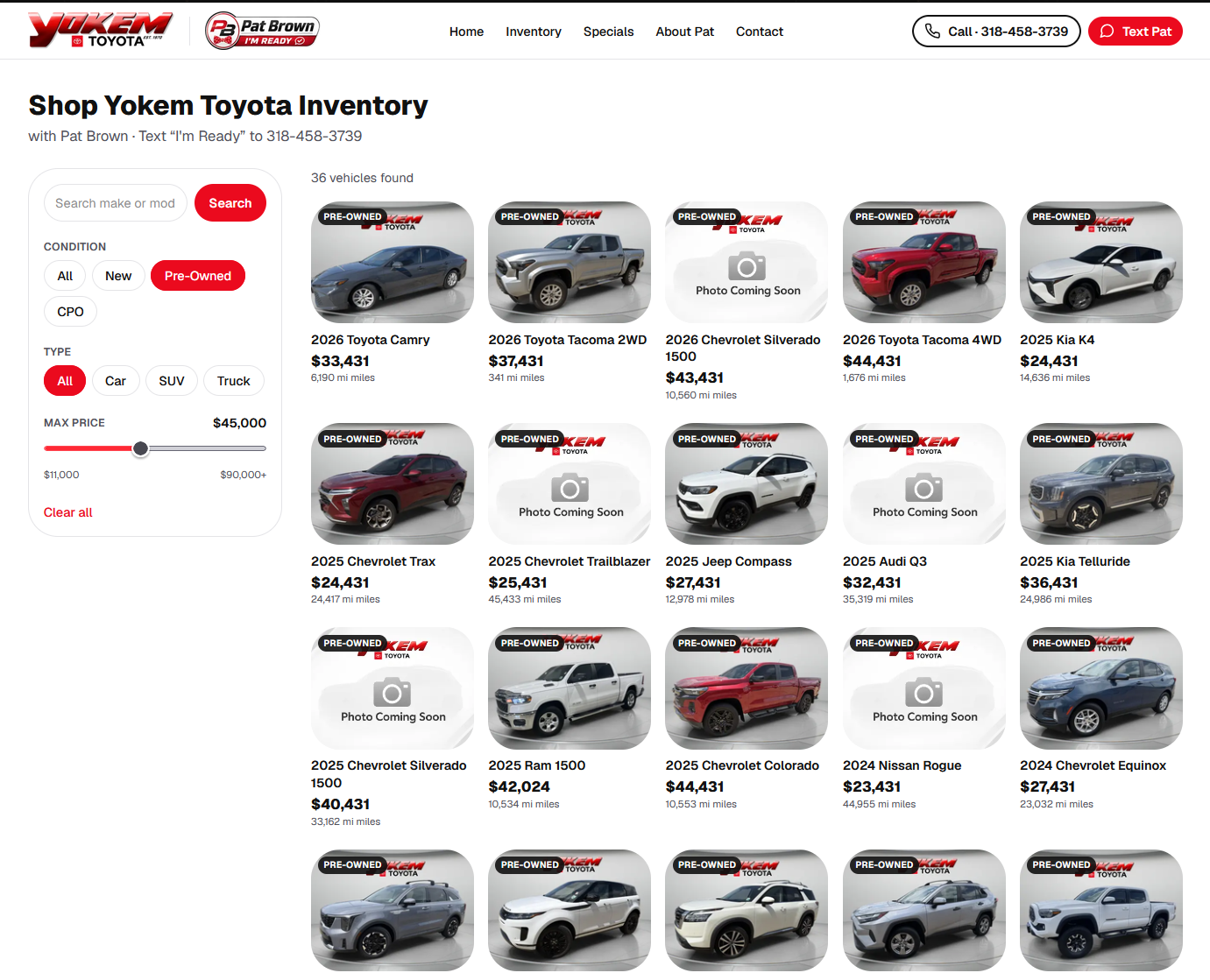
Task: Open the 2025 Kia Telluride photo
Action: click(1101, 484)
